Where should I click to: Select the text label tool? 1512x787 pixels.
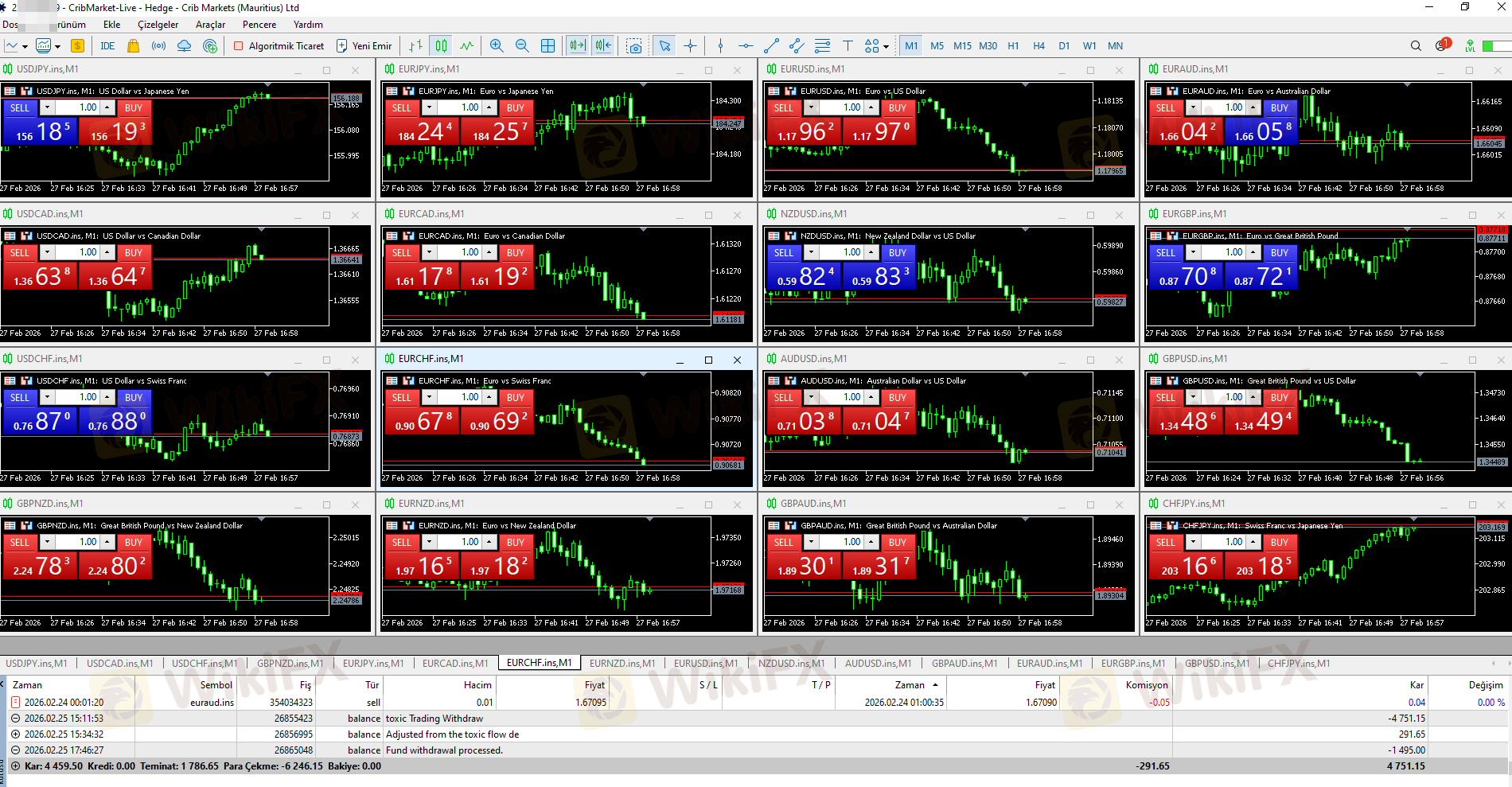click(x=848, y=46)
